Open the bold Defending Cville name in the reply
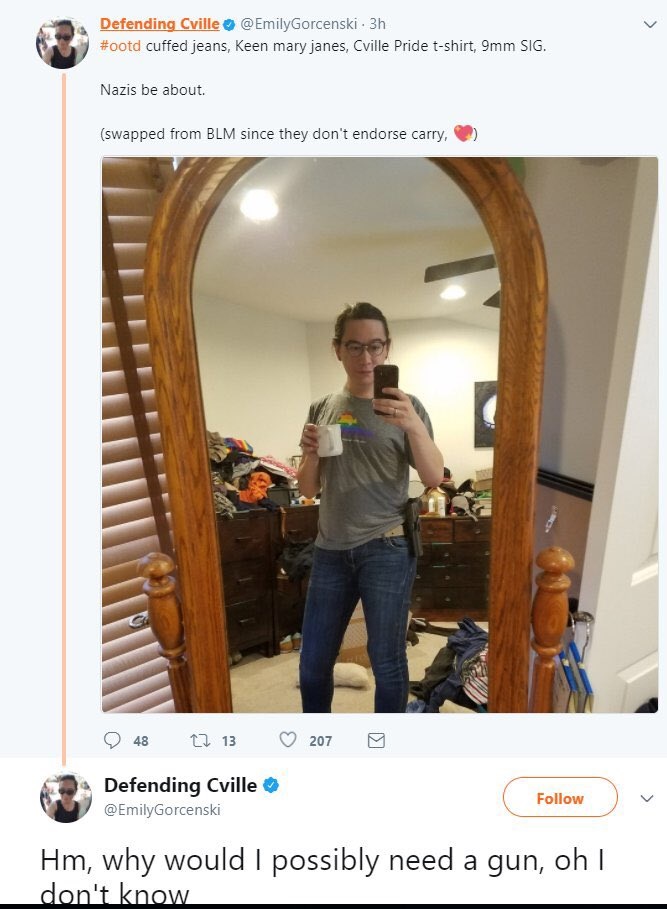Viewport: 667px width, 909px height. click(180, 785)
